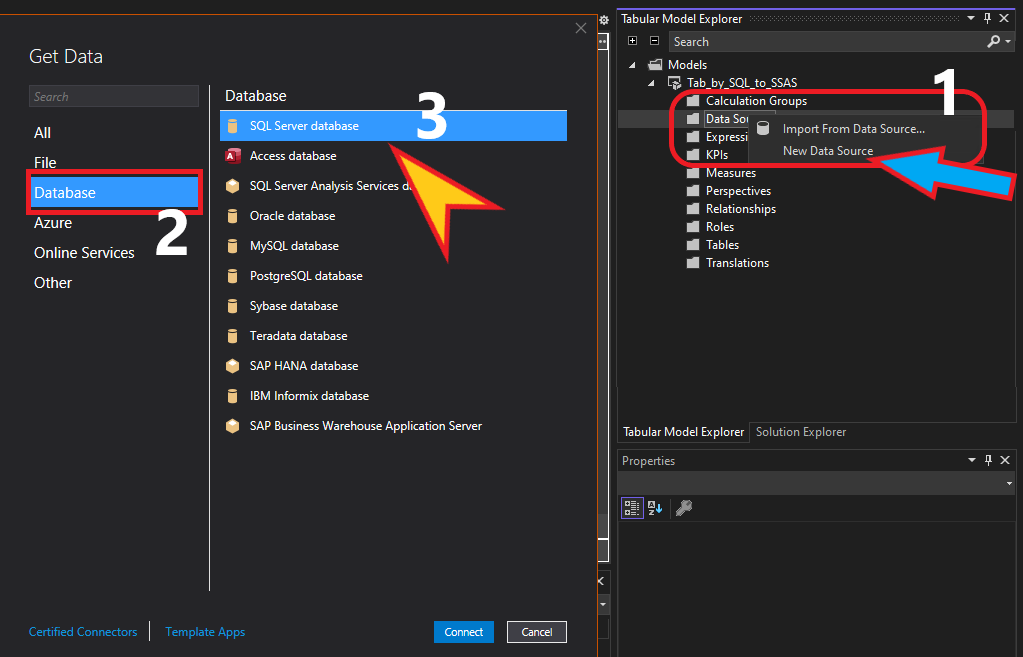Viewport: 1023px width, 657px height.
Task: Open Property Pages wrench icon
Action: pyautogui.click(x=684, y=508)
